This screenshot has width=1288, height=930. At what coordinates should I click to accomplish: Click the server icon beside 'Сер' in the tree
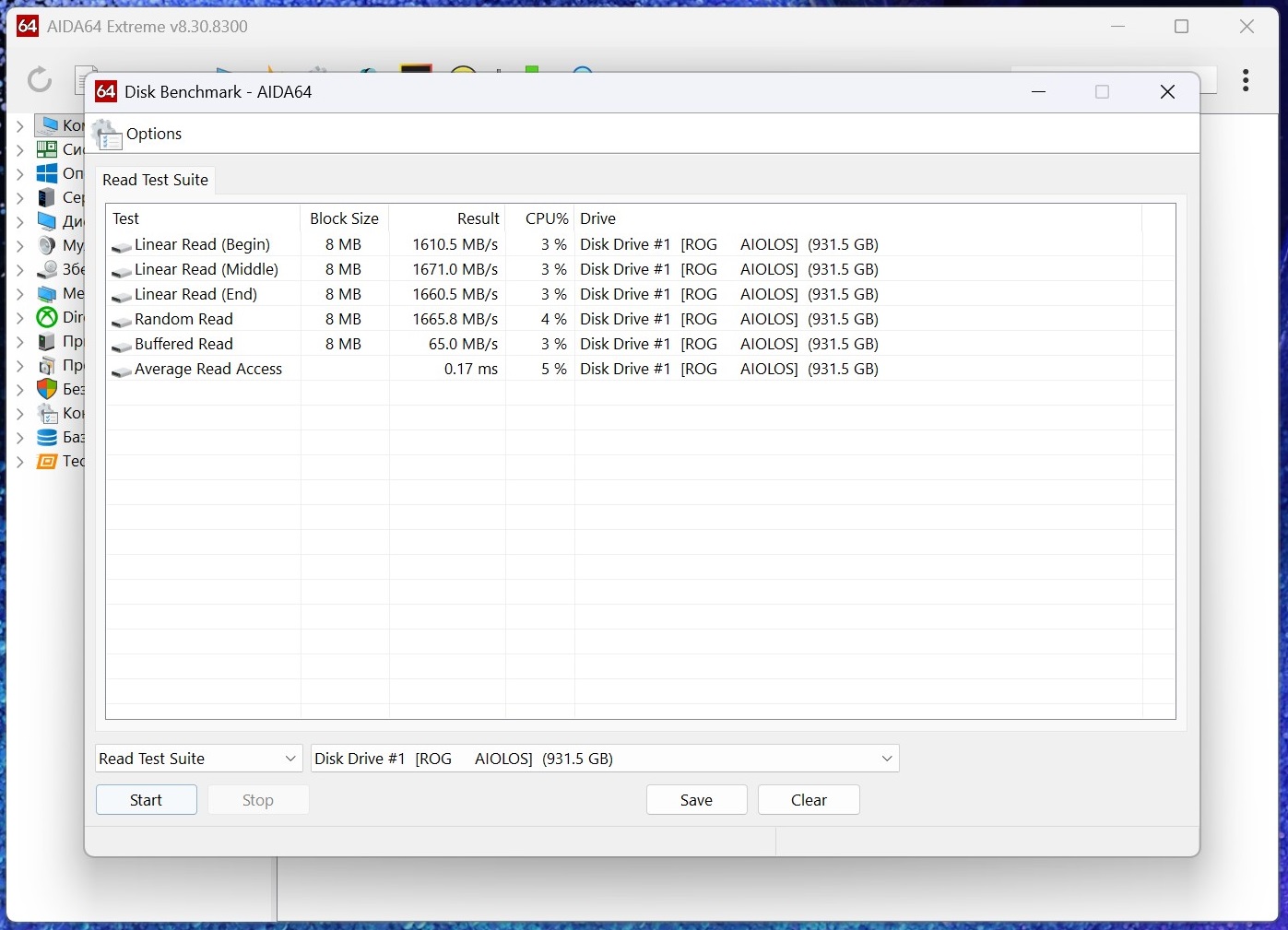coord(47,197)
